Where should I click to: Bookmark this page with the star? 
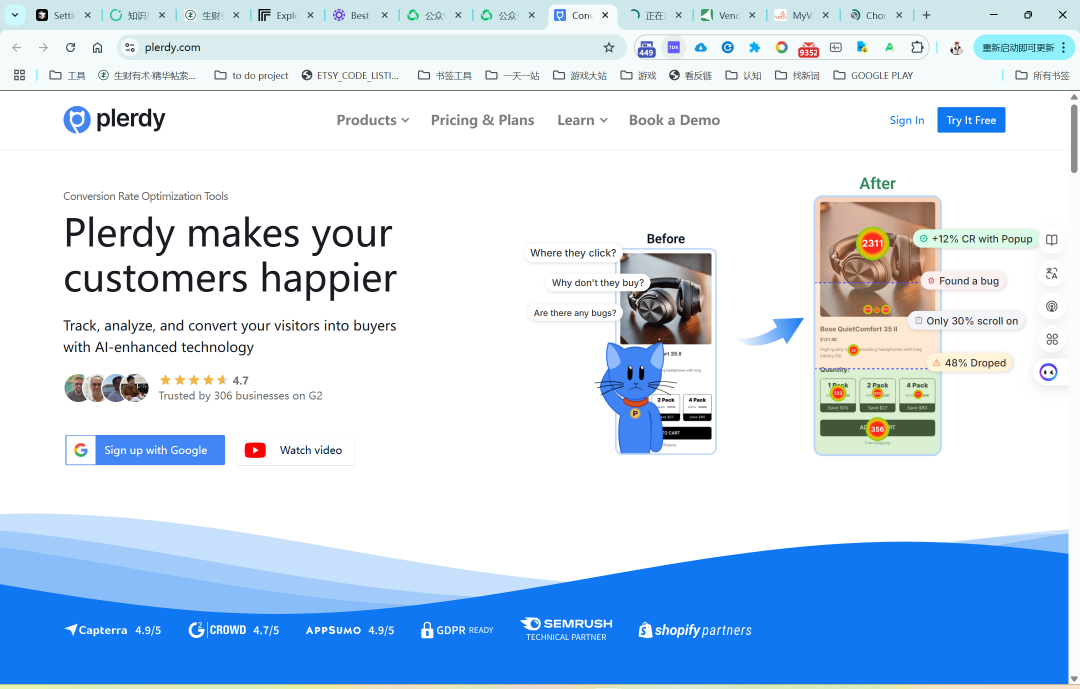(x=609, y=48)
